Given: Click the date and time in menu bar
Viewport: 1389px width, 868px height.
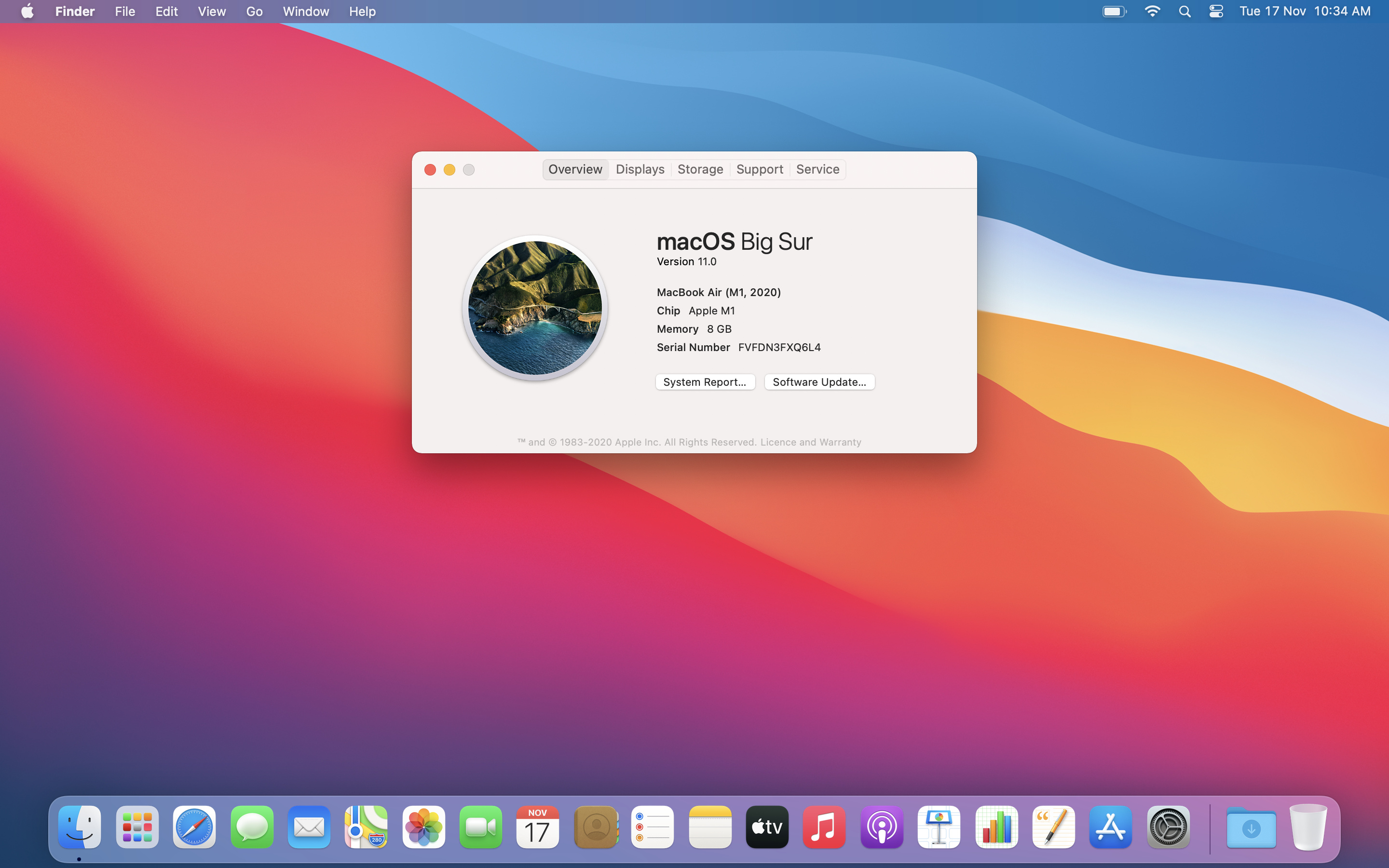Looking at the screenshot, I should [x=1305, y=12].
